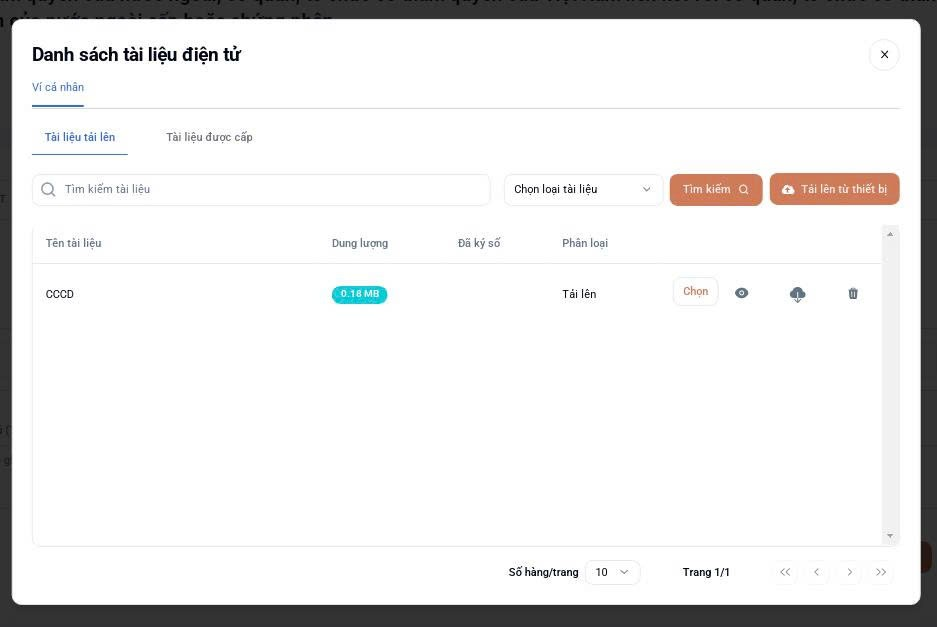Viewport: 937px width, 627px height.
Task: Close the Danh sách tài liệu điện tử dialog
Action: 884,54
